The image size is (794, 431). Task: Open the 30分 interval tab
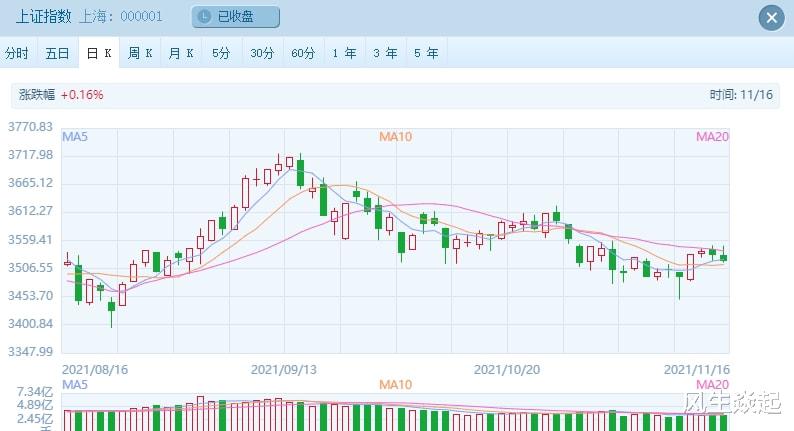click(x=262, y=53)
